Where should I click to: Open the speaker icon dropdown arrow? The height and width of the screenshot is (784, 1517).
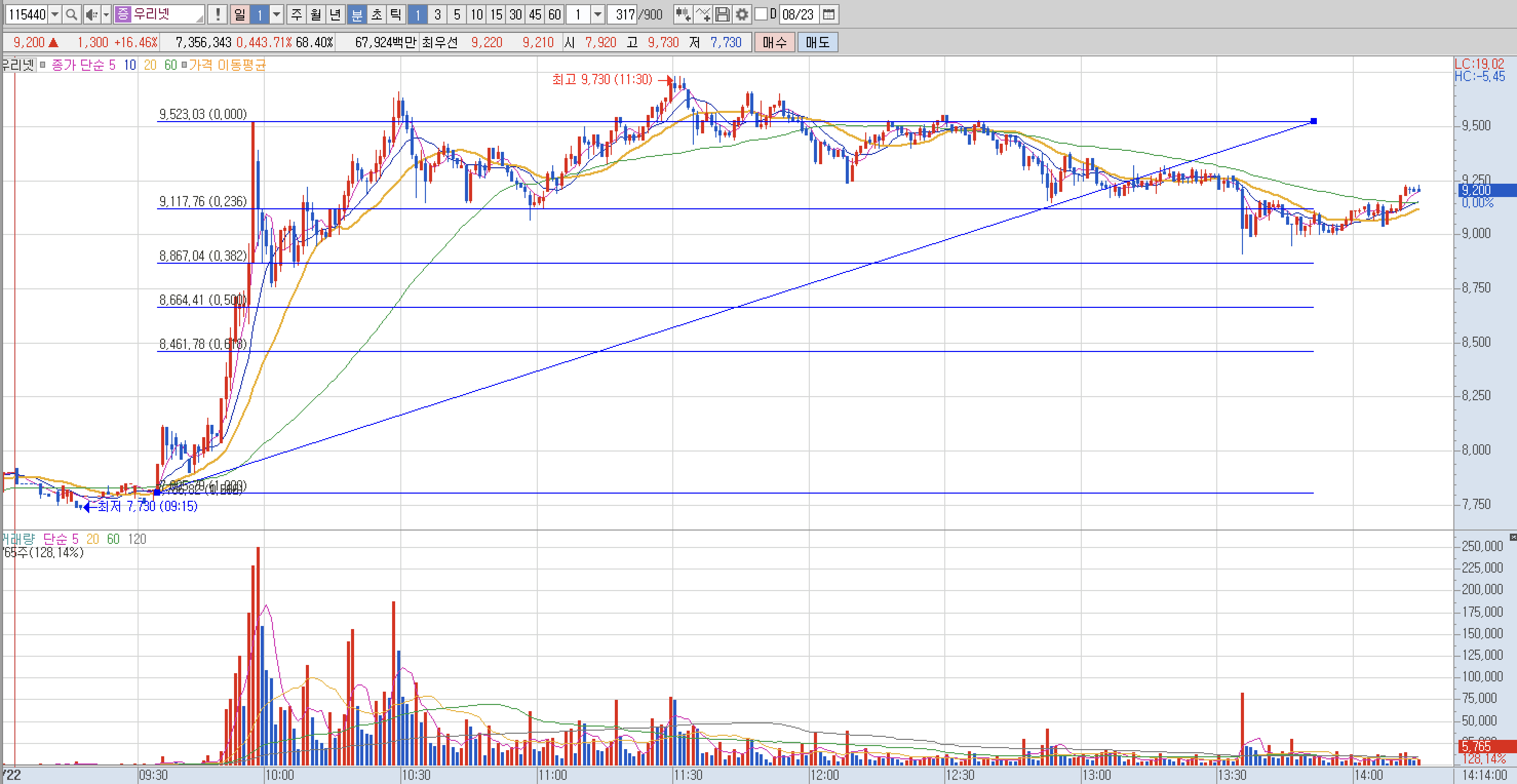106,14
